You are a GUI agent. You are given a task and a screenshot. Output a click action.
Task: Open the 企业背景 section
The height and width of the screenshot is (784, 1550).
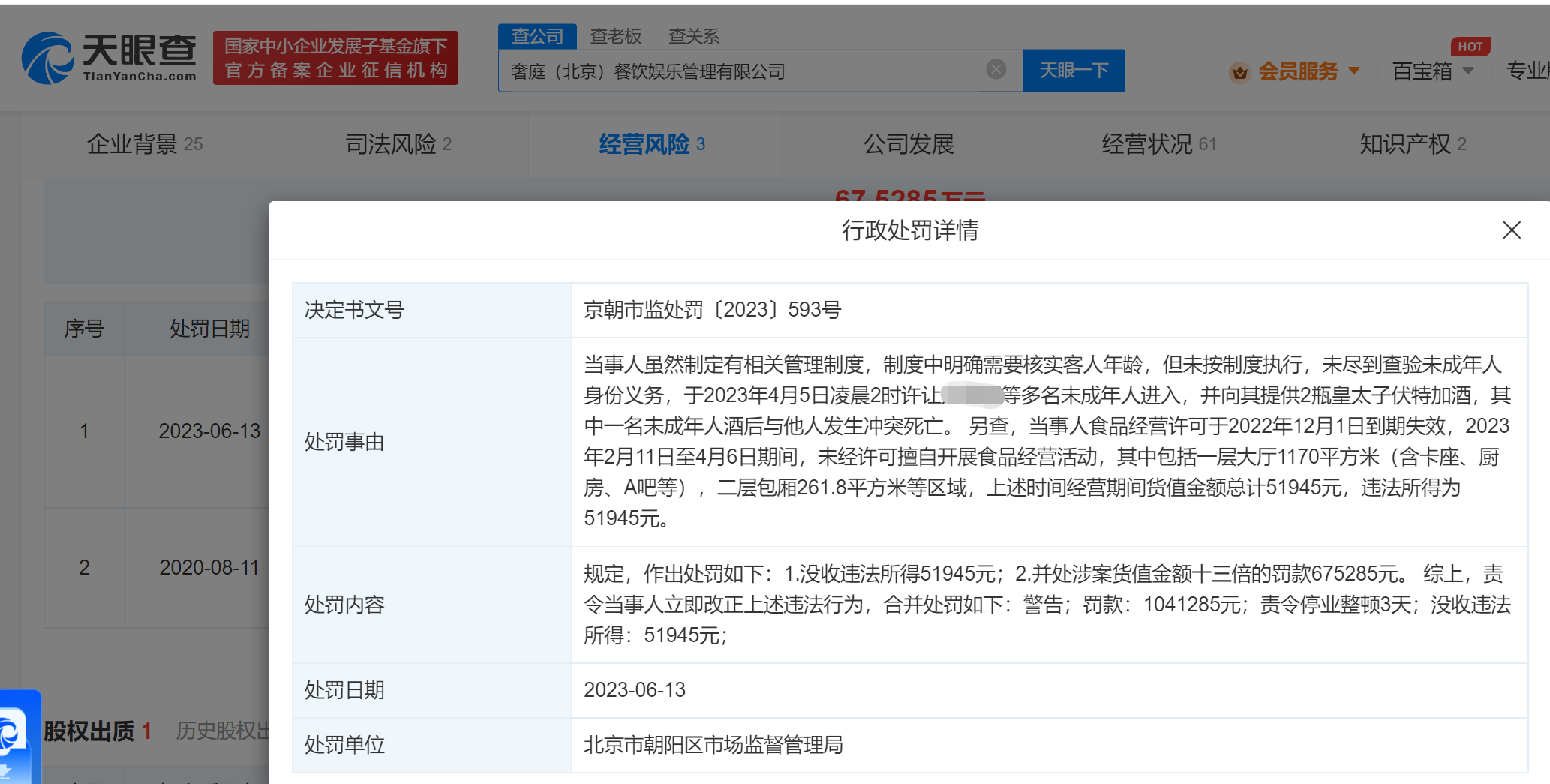pyautogui.click(x=144, y=144)
